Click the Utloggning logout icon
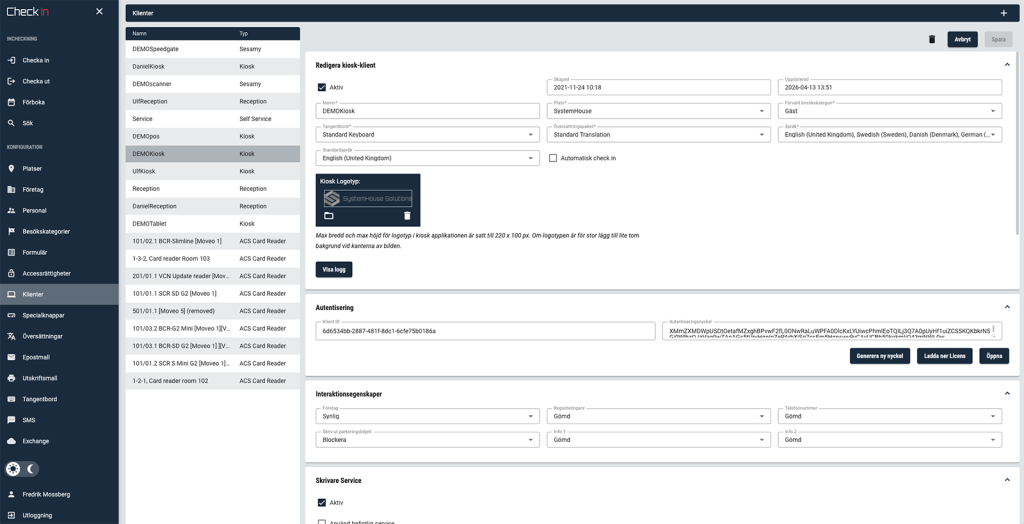This screenshot has width=1024, height=524. point(11,515)
